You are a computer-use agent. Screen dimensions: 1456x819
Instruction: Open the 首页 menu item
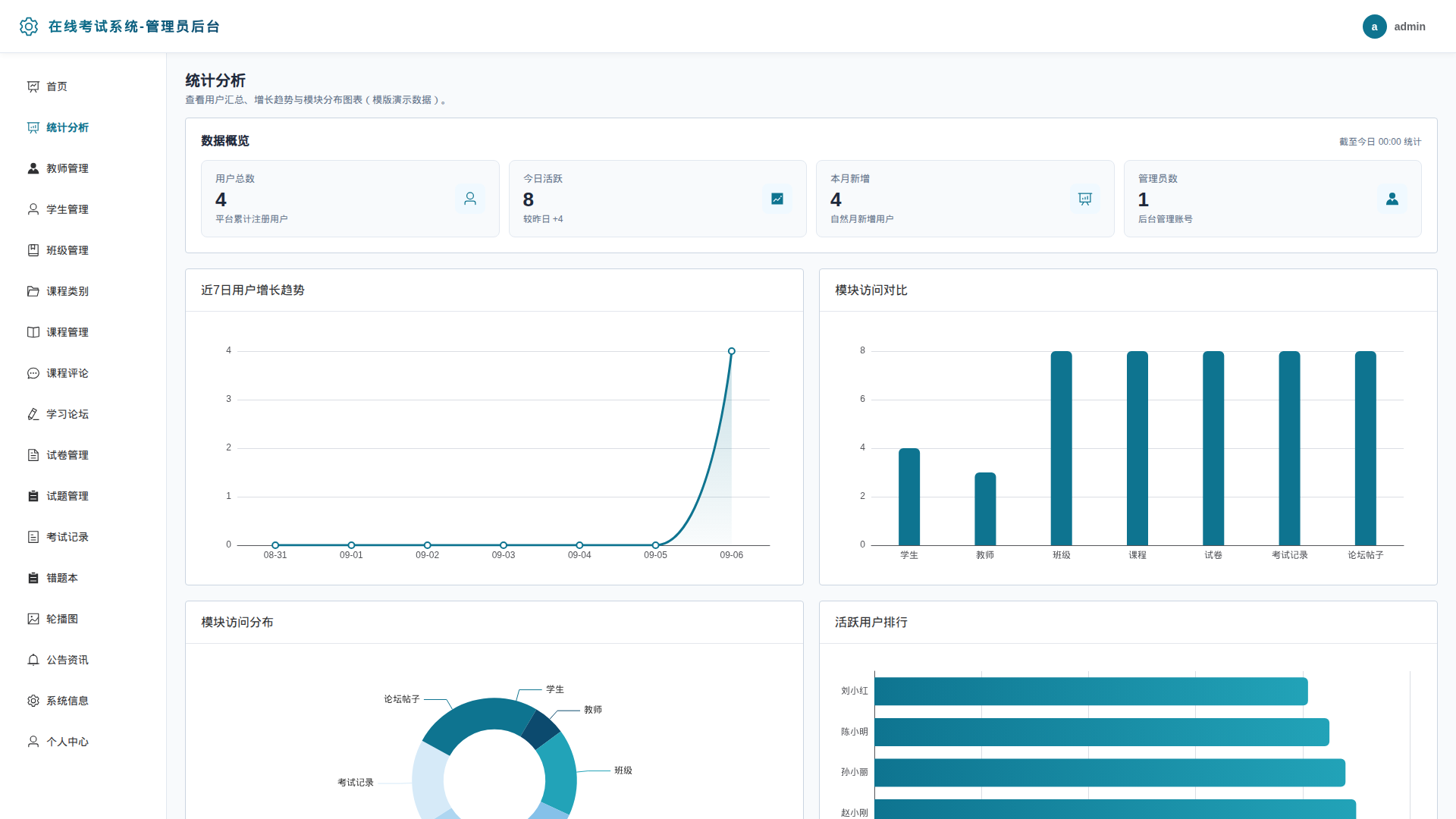click(x=83, y=86)
